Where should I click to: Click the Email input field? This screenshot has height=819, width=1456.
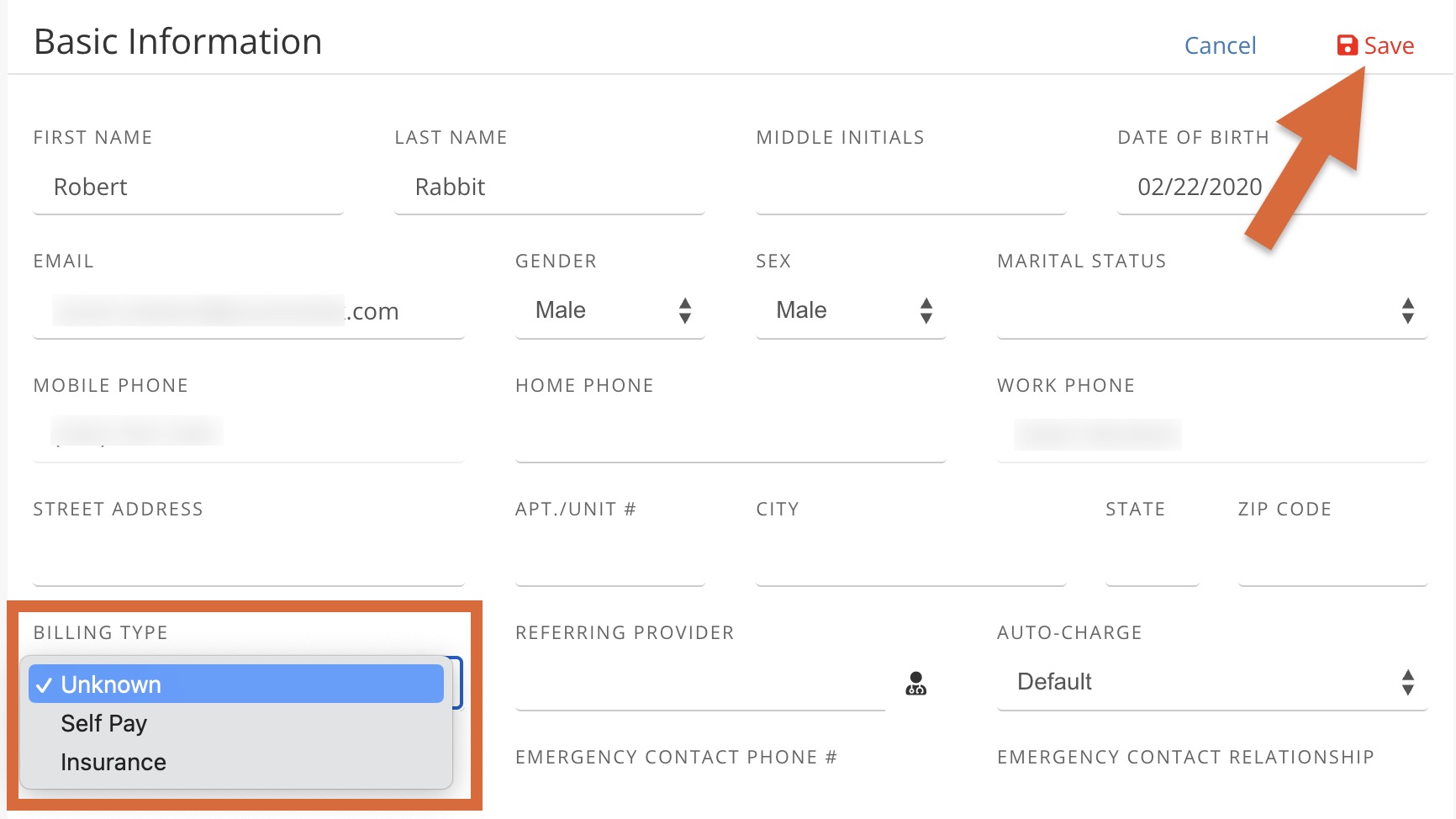pos(248,312)
